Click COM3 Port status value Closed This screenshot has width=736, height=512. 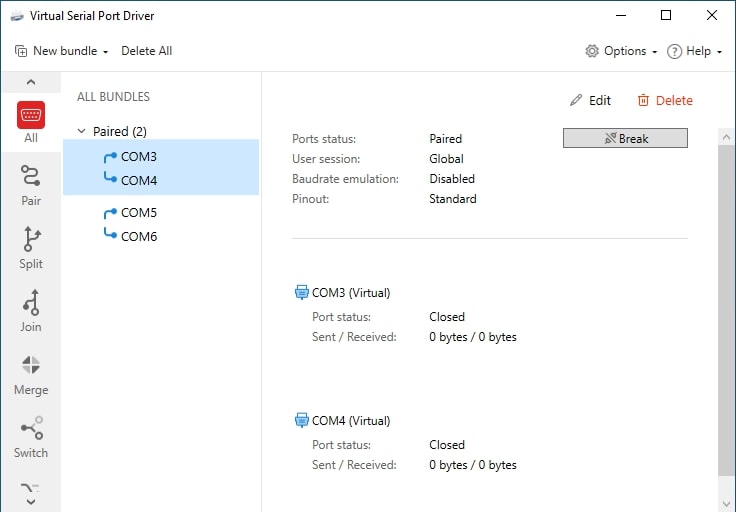(447, 317)
